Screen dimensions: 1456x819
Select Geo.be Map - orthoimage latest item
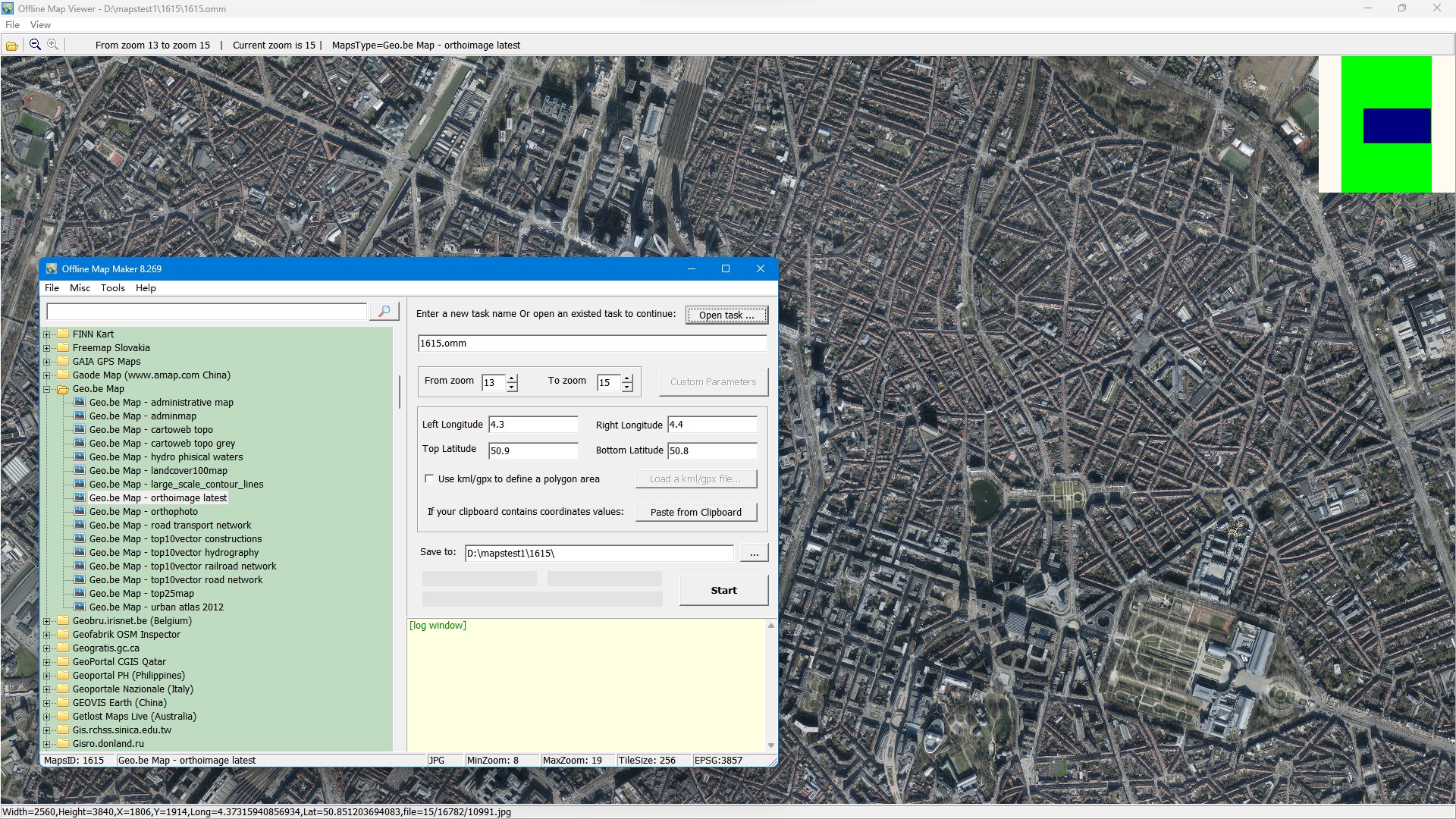coord(158,497)
